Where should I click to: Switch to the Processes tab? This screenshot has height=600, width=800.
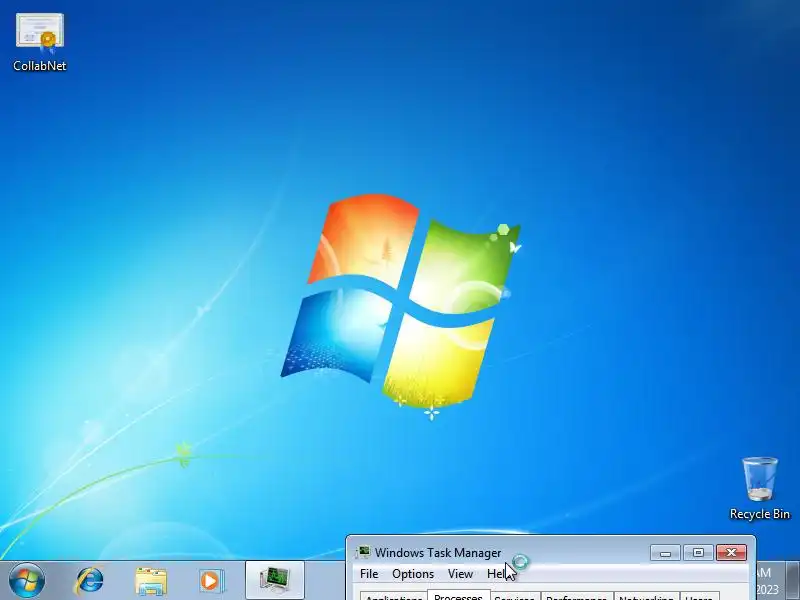point(458,595)
